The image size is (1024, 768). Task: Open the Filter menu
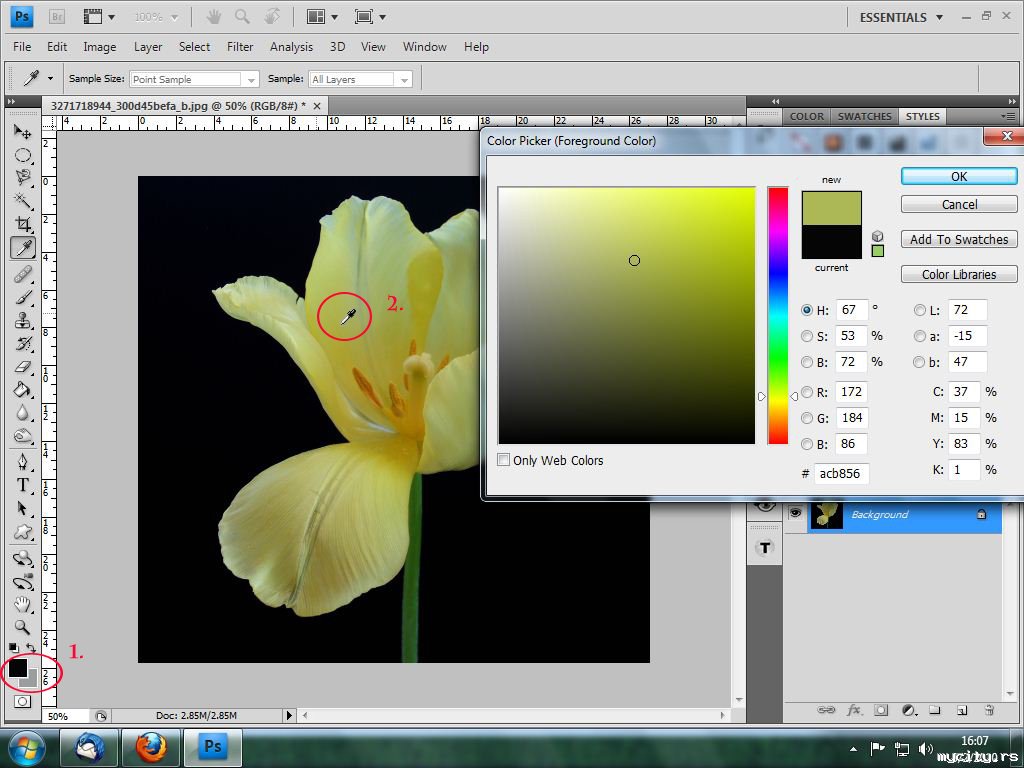[x=240, y=47]
